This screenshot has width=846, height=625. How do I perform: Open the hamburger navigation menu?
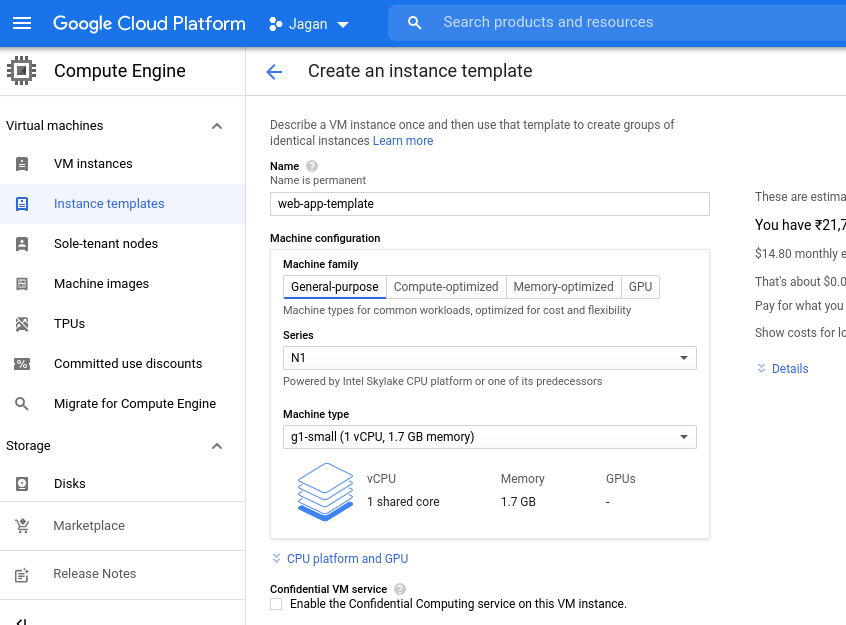coord(22,23)
